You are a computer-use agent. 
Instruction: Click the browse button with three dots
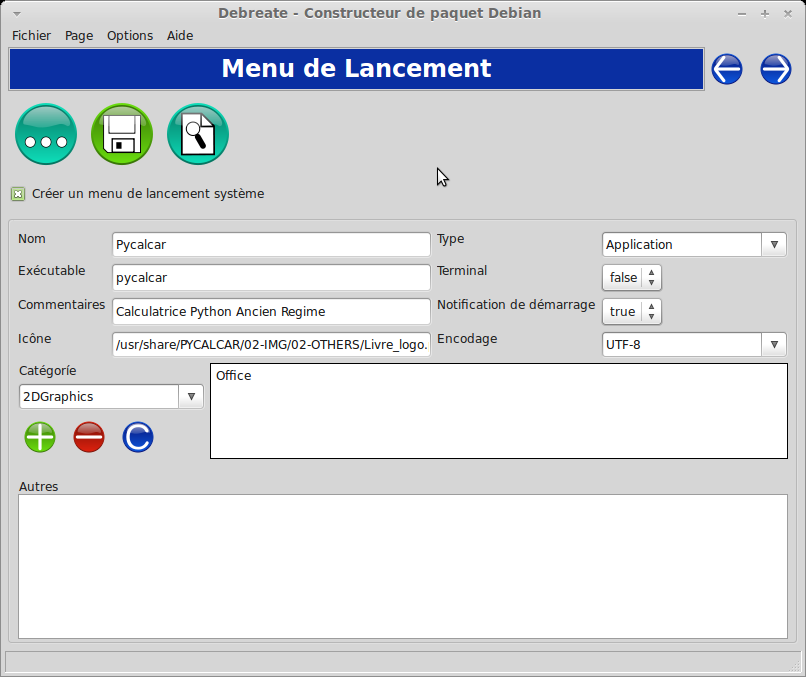(46, 134)
